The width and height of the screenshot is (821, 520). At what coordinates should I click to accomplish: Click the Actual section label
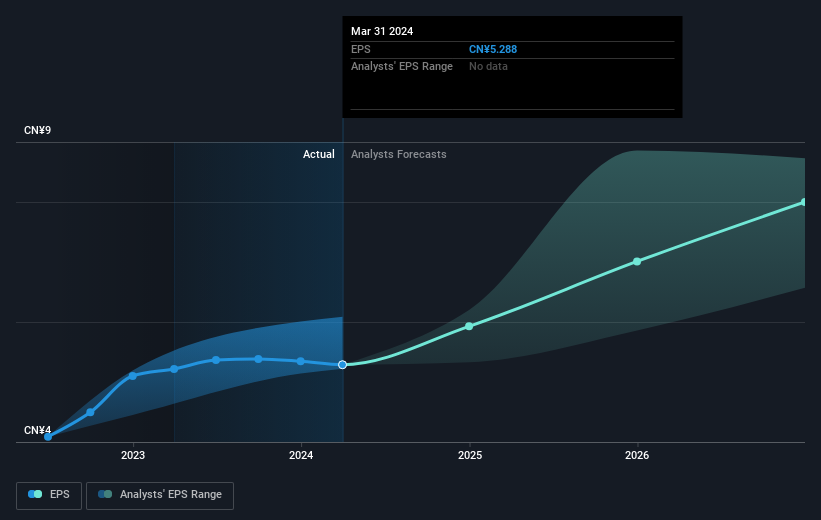[318, 154]
